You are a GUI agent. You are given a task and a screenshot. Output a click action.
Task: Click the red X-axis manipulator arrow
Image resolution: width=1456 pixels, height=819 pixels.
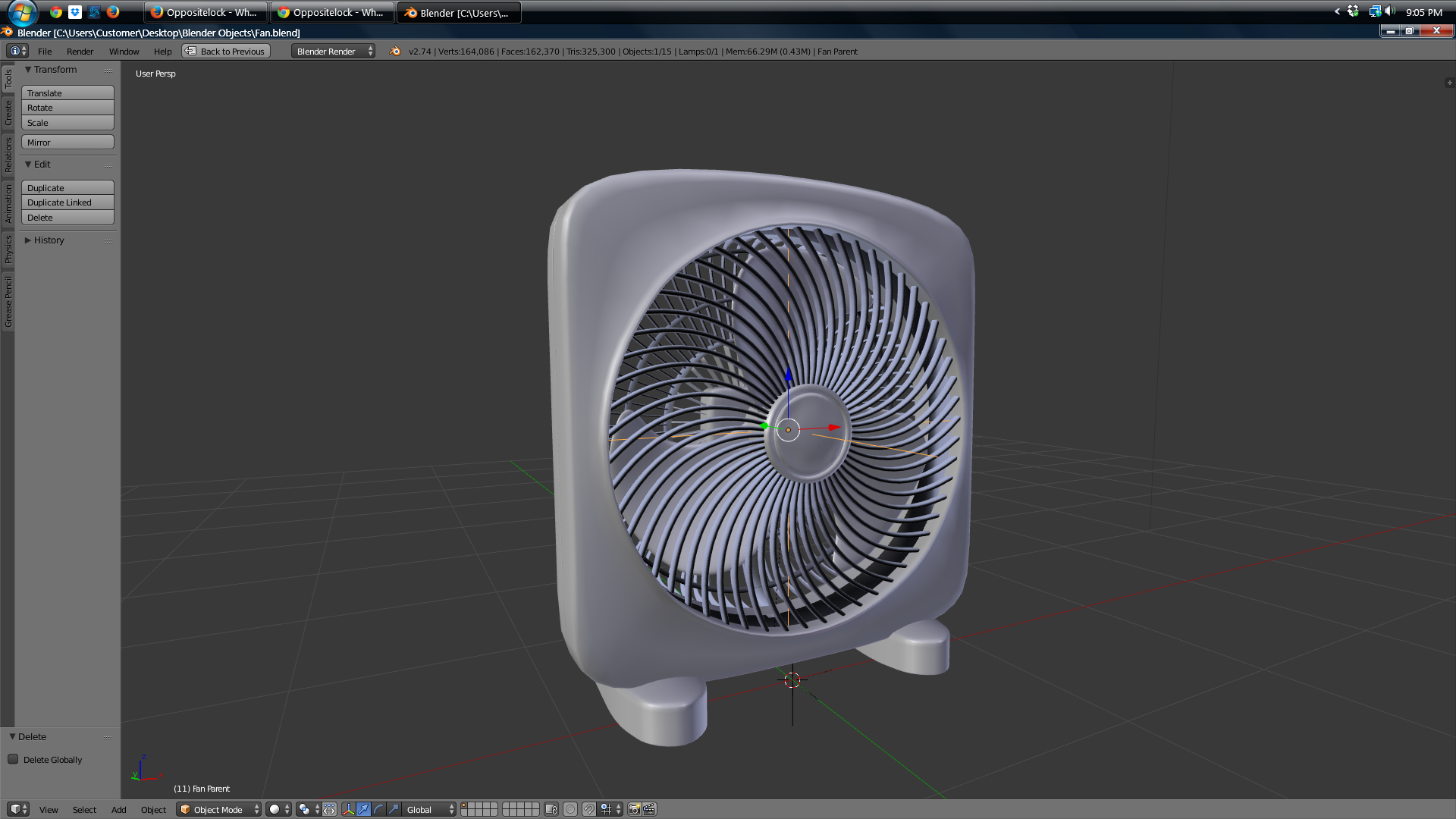click(x=834, y=427)
